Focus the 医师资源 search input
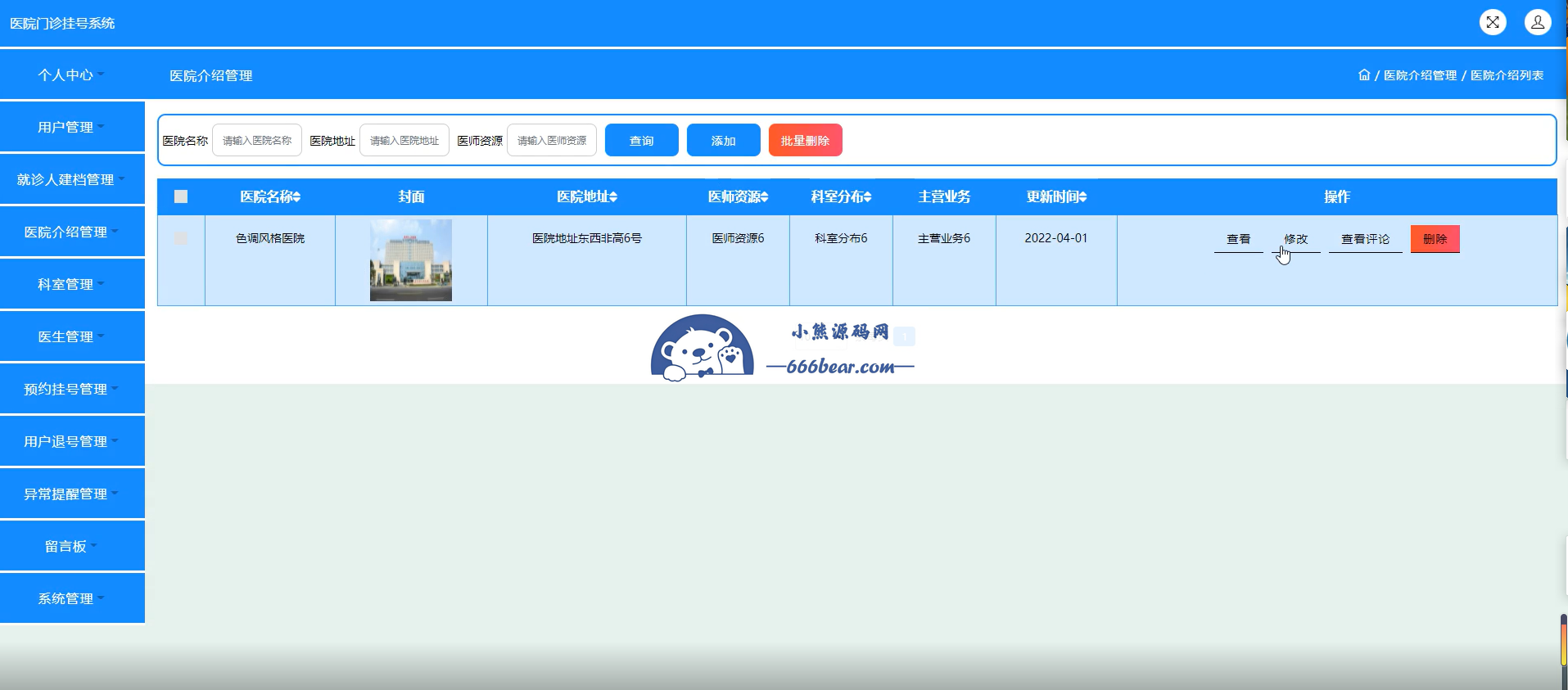The height and width of the screenshot is (690, 1568). point(552,140)
